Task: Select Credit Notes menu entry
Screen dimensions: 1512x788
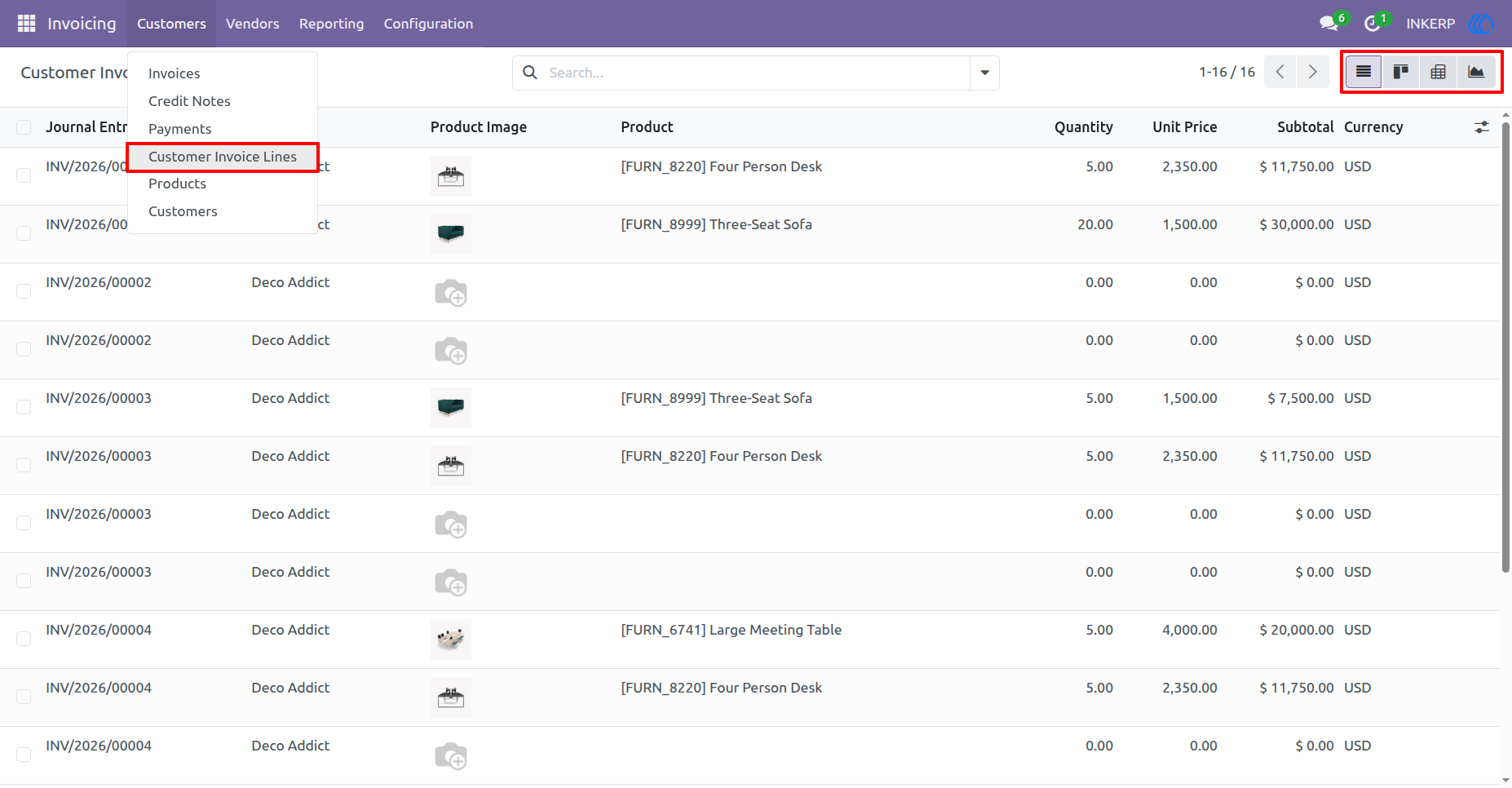Action: tap(223, 101)
